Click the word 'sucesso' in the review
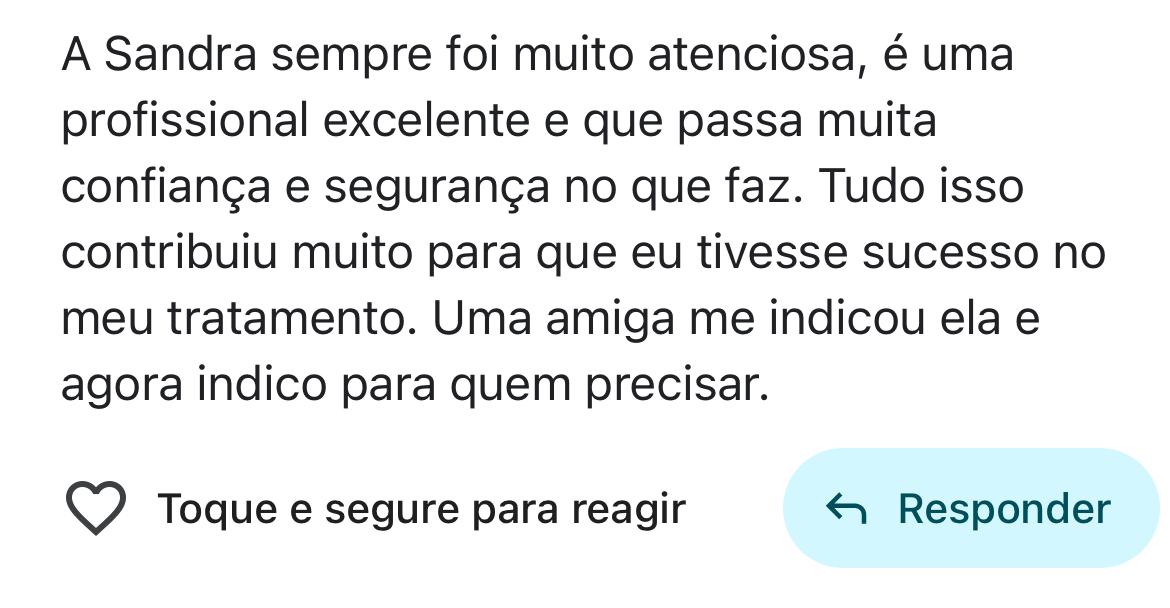 (950, 253)
